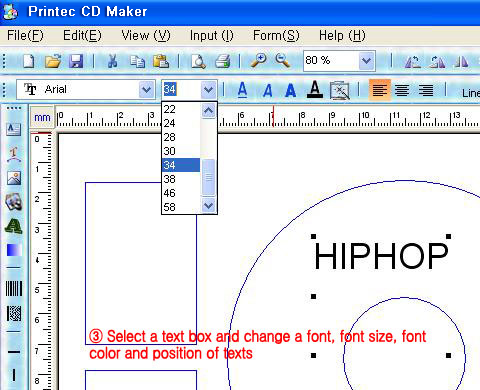480x390 pixels.
Task: Select font size 46 from the list
Action: 181,193
